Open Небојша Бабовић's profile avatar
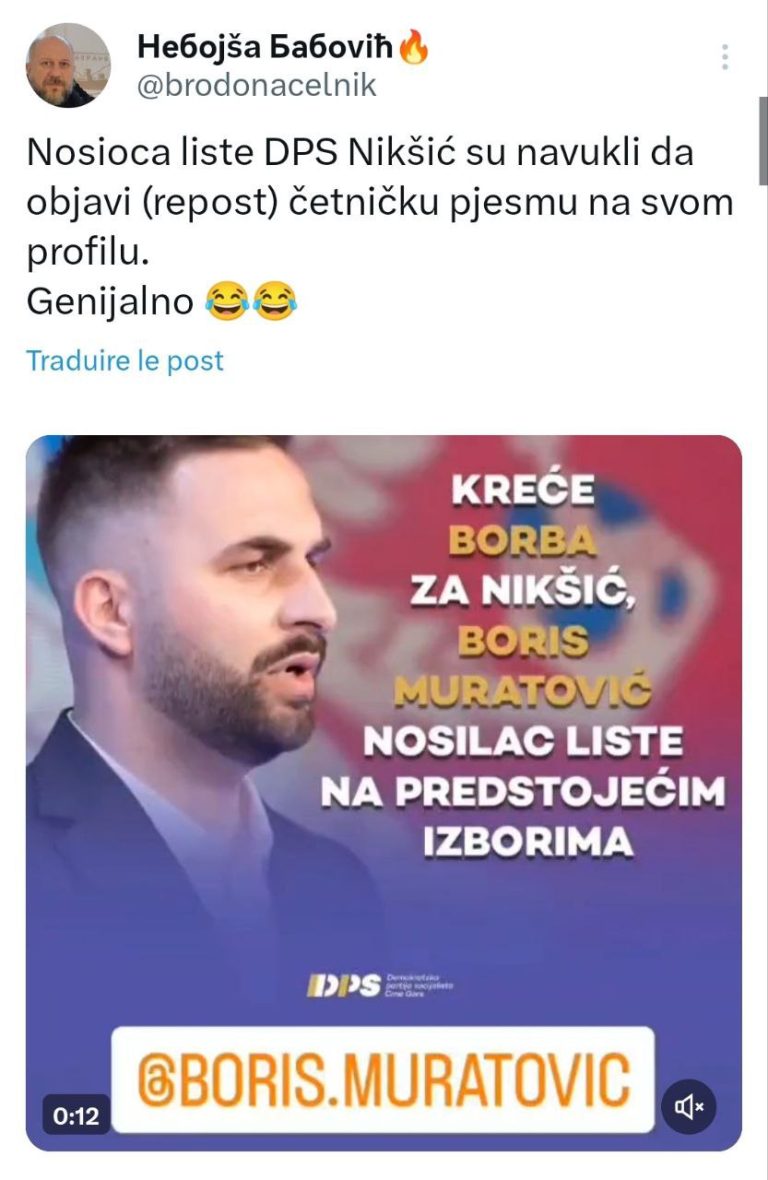 tap(68, 65)
